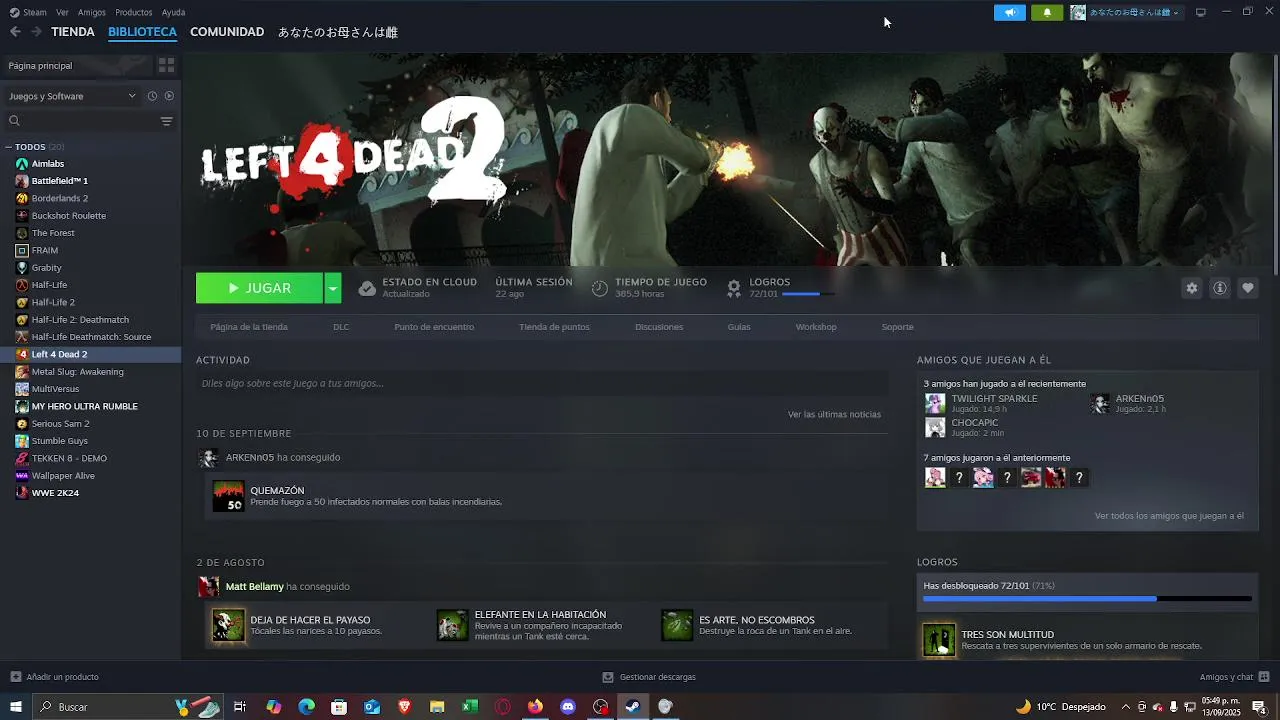Switch to the COMUNIDAD tab
Viewport: 1280px width, 720px height.
pos(227,32)
